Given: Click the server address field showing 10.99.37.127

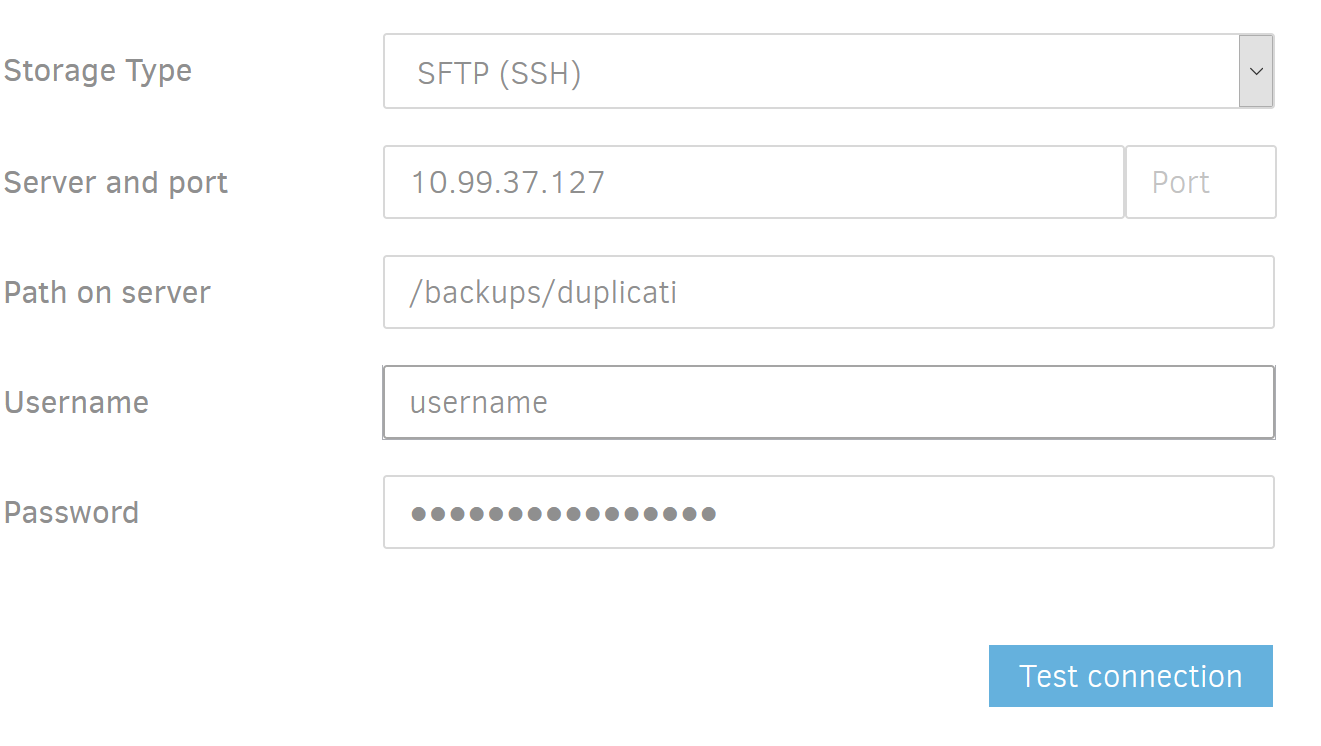Looking at the screenshot, I should coord(753,182).
